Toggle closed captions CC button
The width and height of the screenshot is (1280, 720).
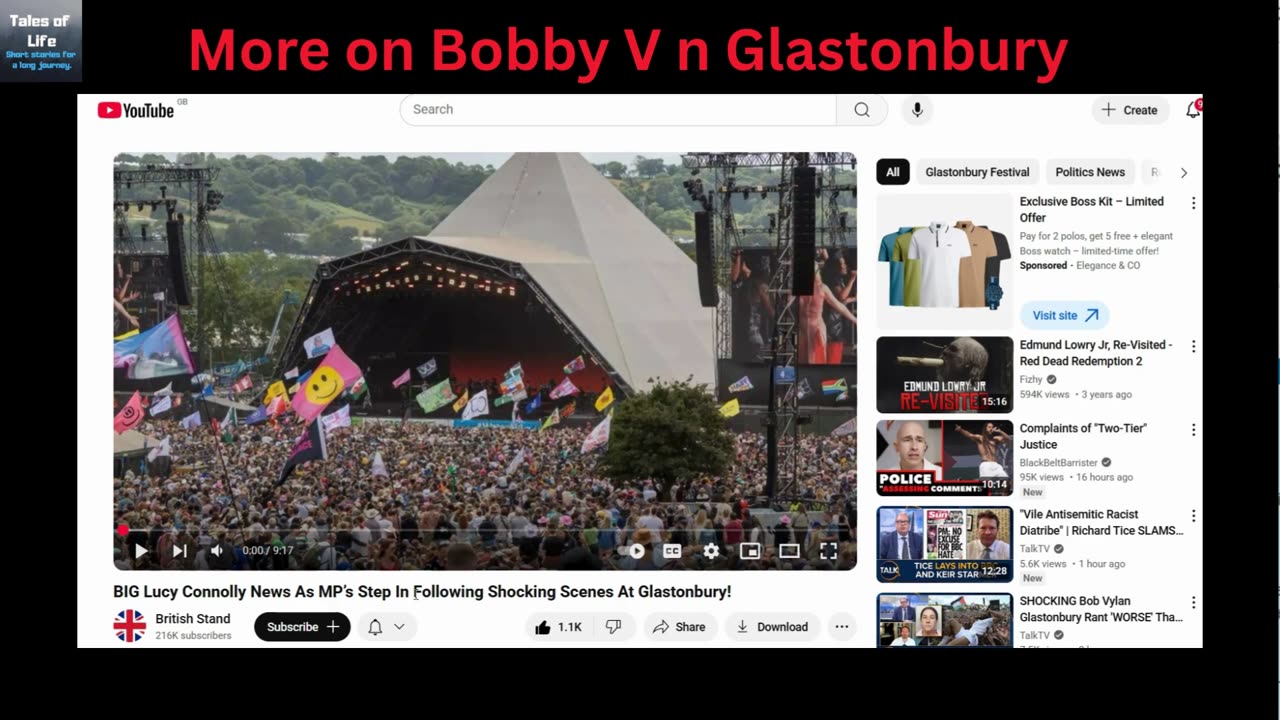pyautogui.click(x=672, y=551)
